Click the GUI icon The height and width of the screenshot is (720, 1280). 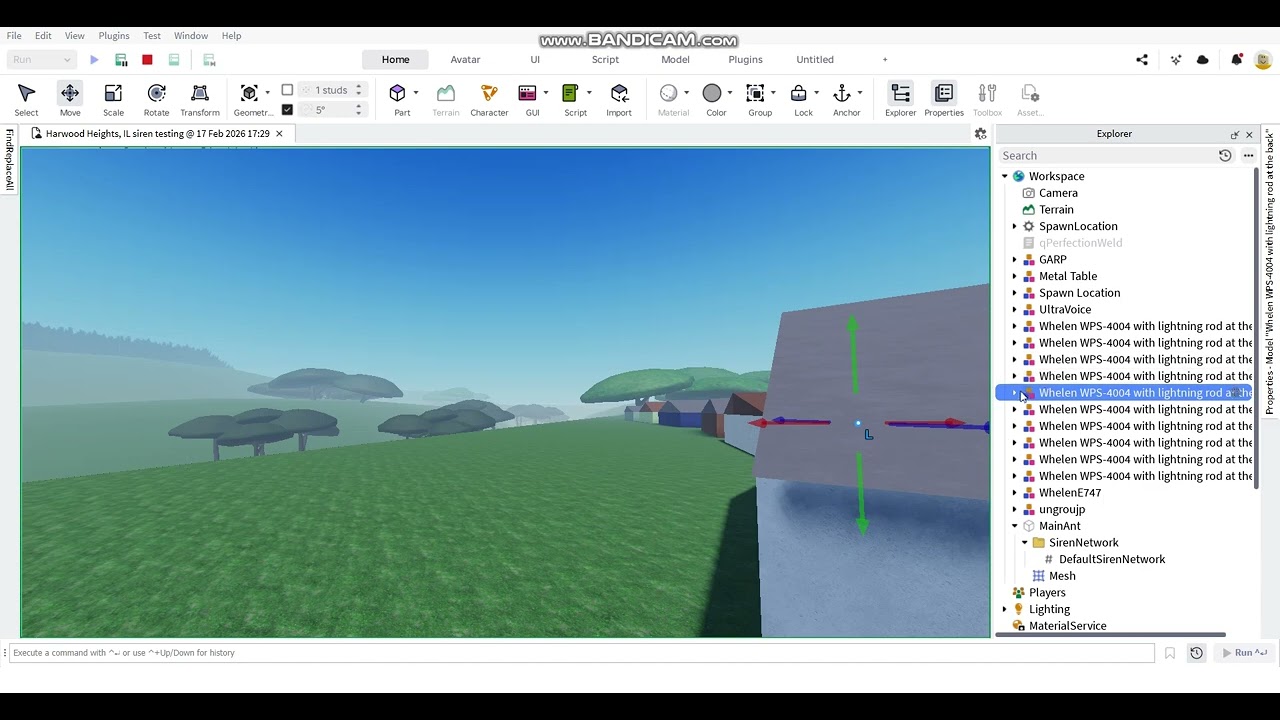pyautogui.click(x=527, y=93)
